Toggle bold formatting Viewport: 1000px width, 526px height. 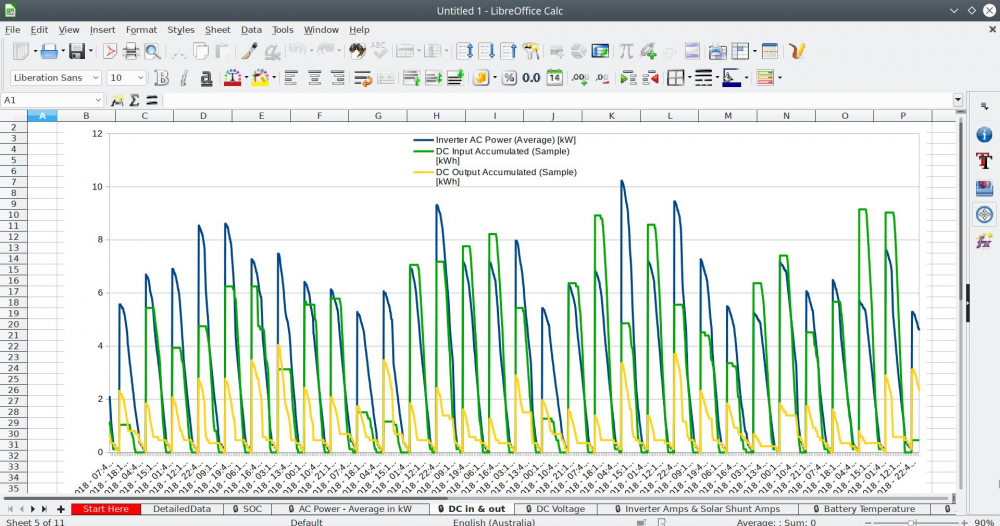point(162,77)
